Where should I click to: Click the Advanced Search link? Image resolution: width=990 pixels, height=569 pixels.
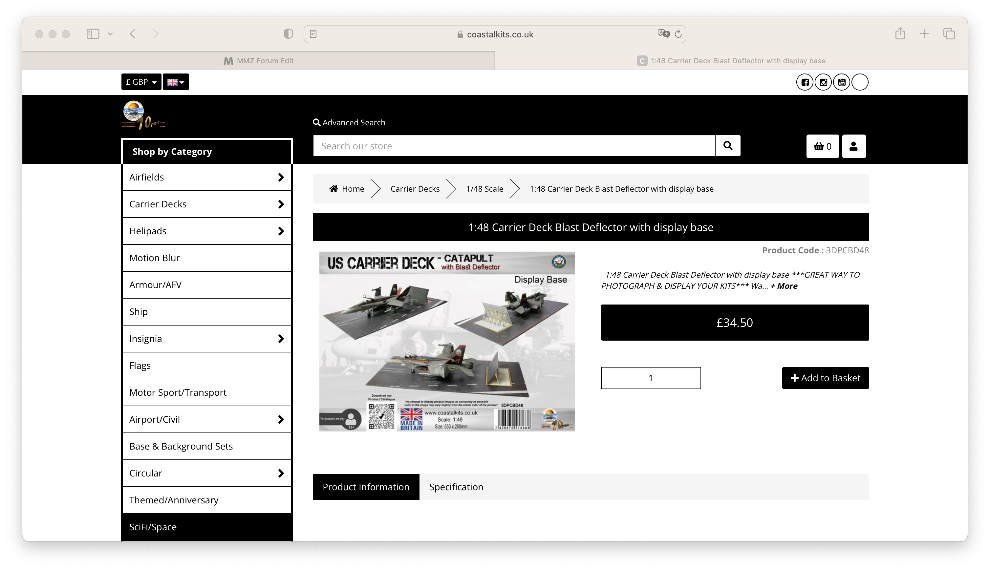coord(349,122)
